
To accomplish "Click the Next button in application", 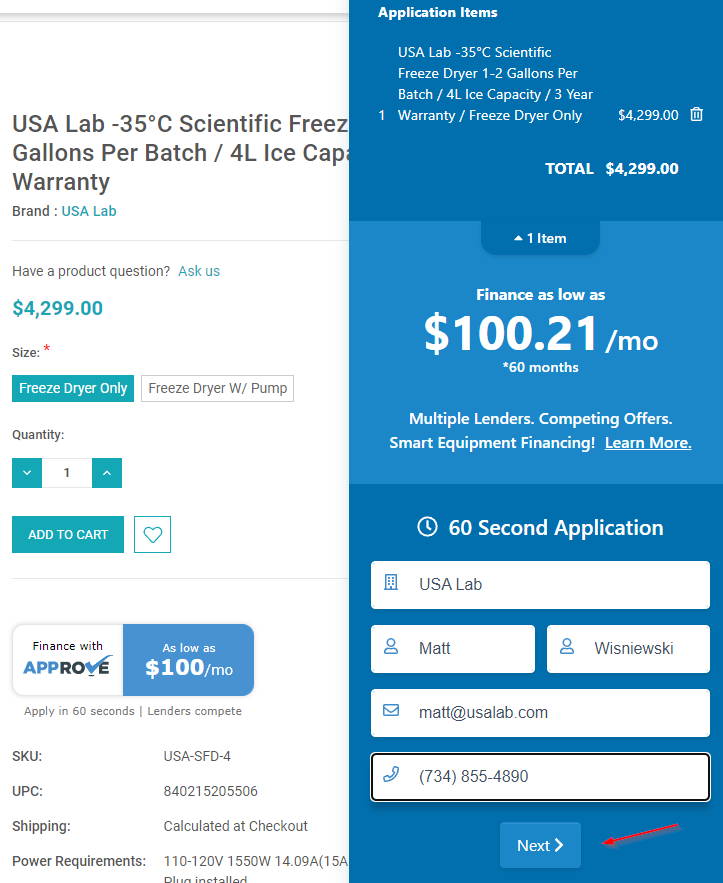I will tap(540, 845).
